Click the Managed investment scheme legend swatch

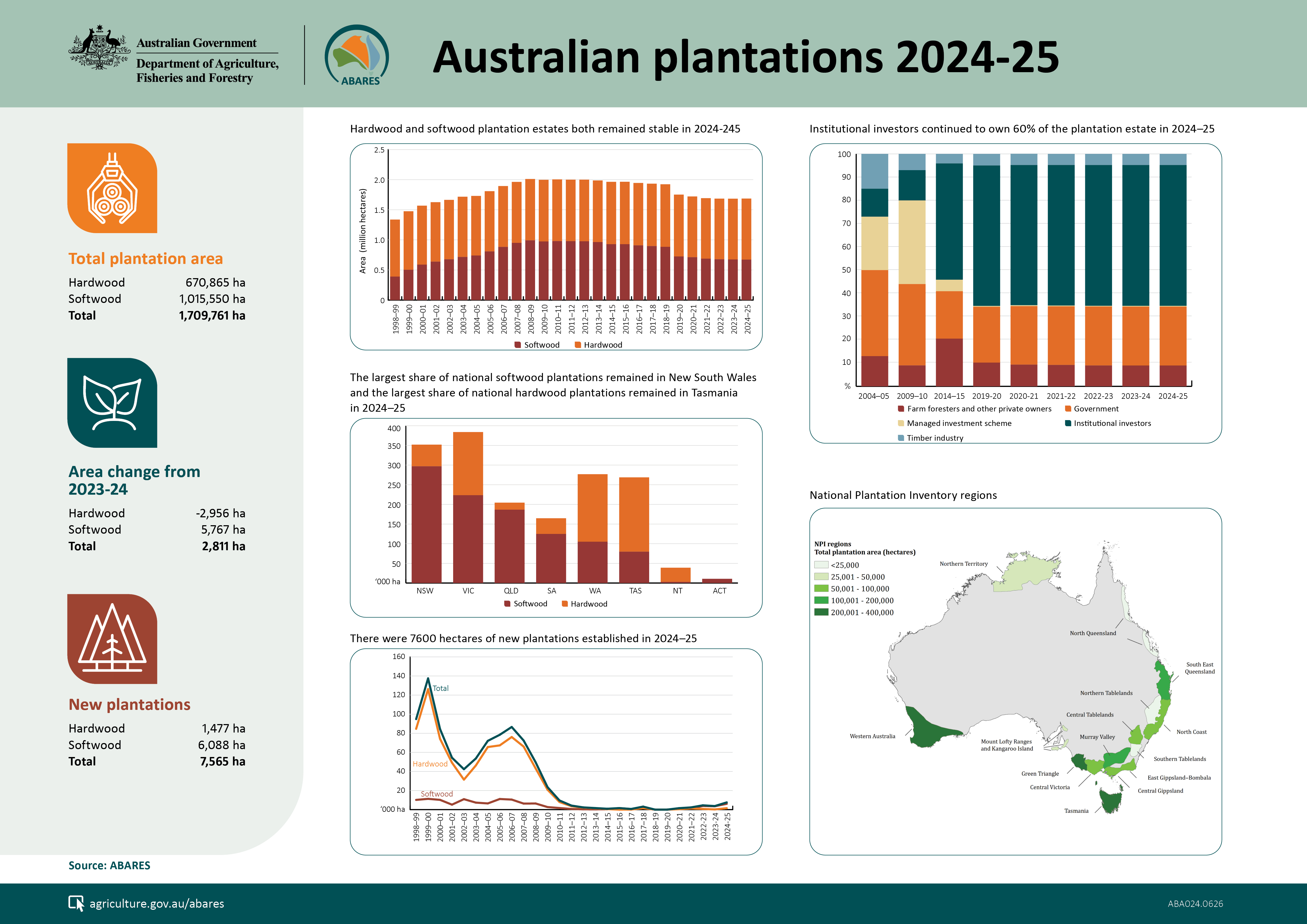tap(900, 423)
